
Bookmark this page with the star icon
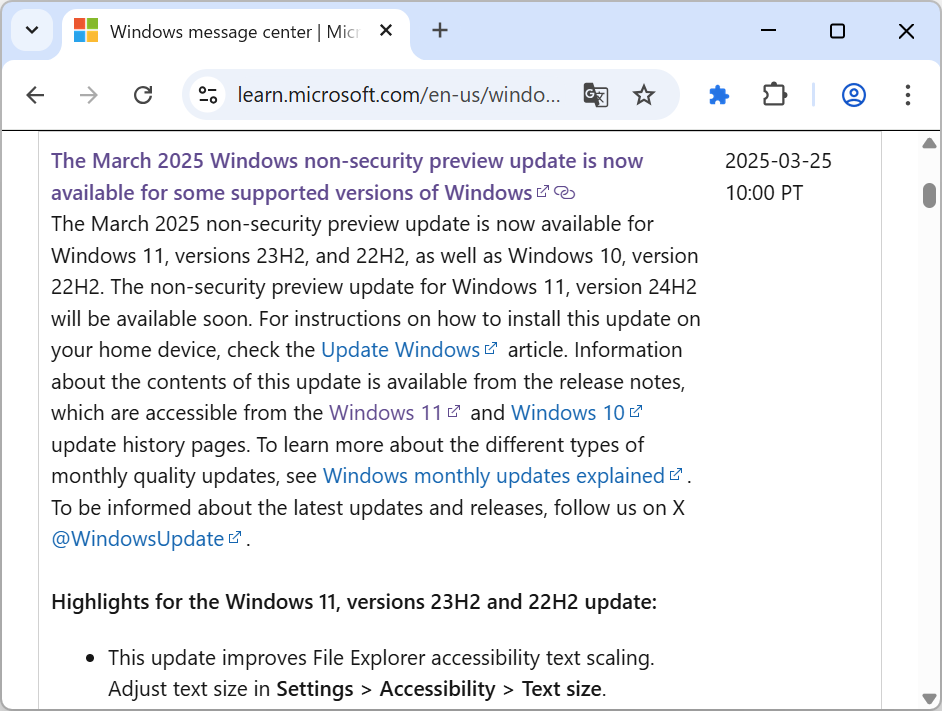point(644,95)
